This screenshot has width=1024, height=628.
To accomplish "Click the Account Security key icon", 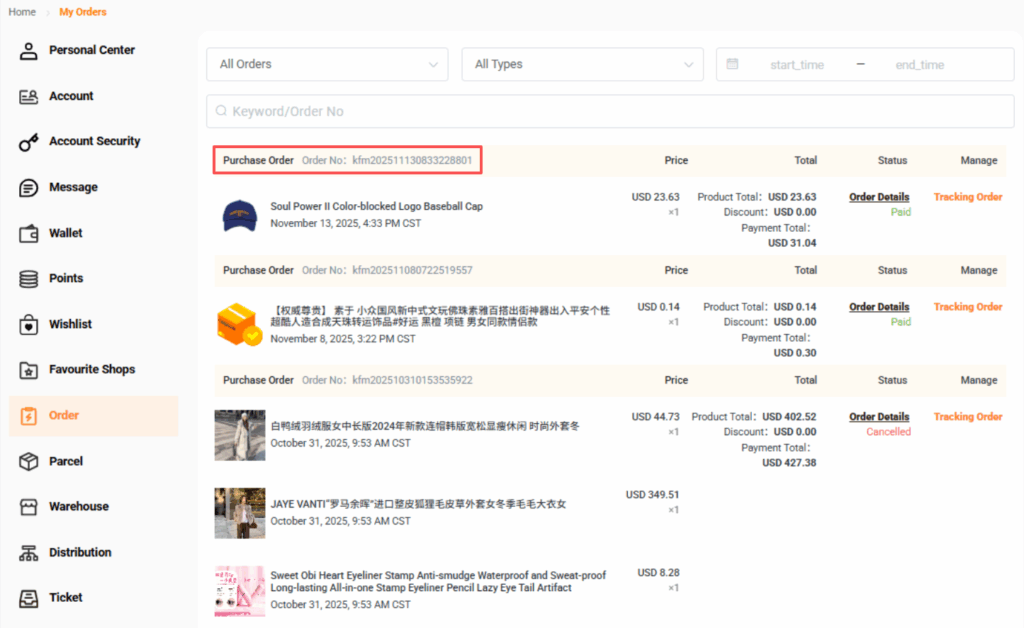I will coord(30,142).
